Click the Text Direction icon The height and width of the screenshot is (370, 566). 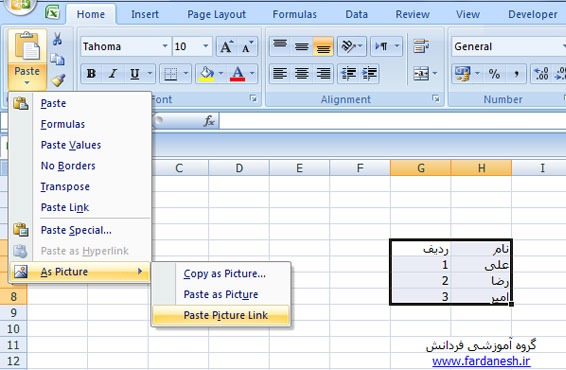tap(382, 46)
